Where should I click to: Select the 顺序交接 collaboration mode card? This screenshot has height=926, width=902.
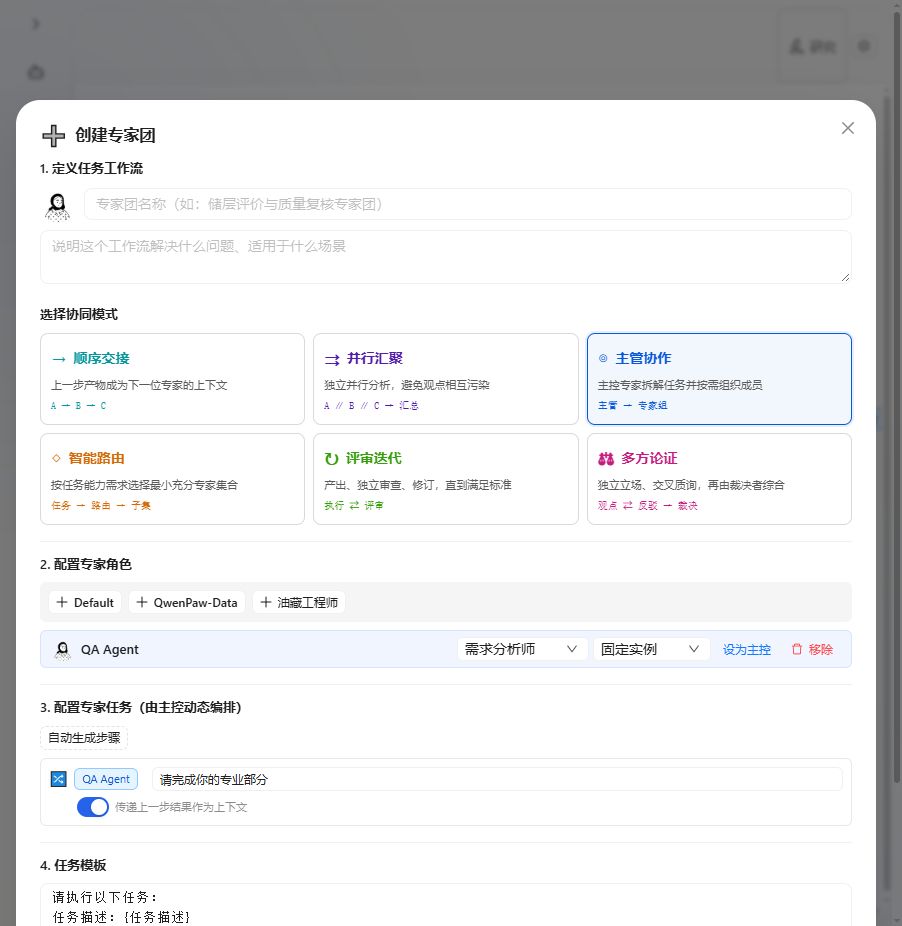[172, 379]
